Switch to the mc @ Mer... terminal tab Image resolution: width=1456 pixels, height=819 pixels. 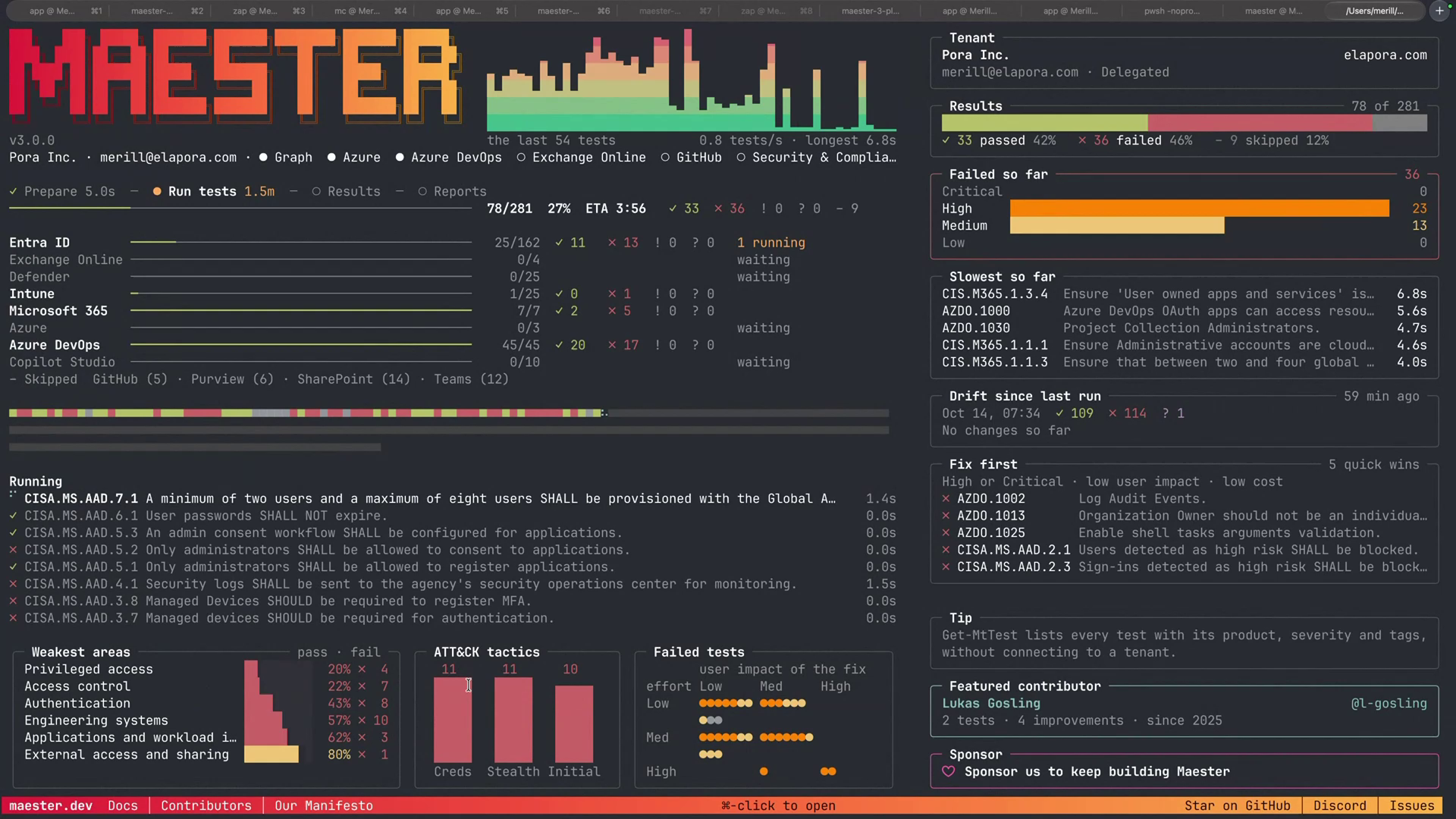click(x=371, y=11)
